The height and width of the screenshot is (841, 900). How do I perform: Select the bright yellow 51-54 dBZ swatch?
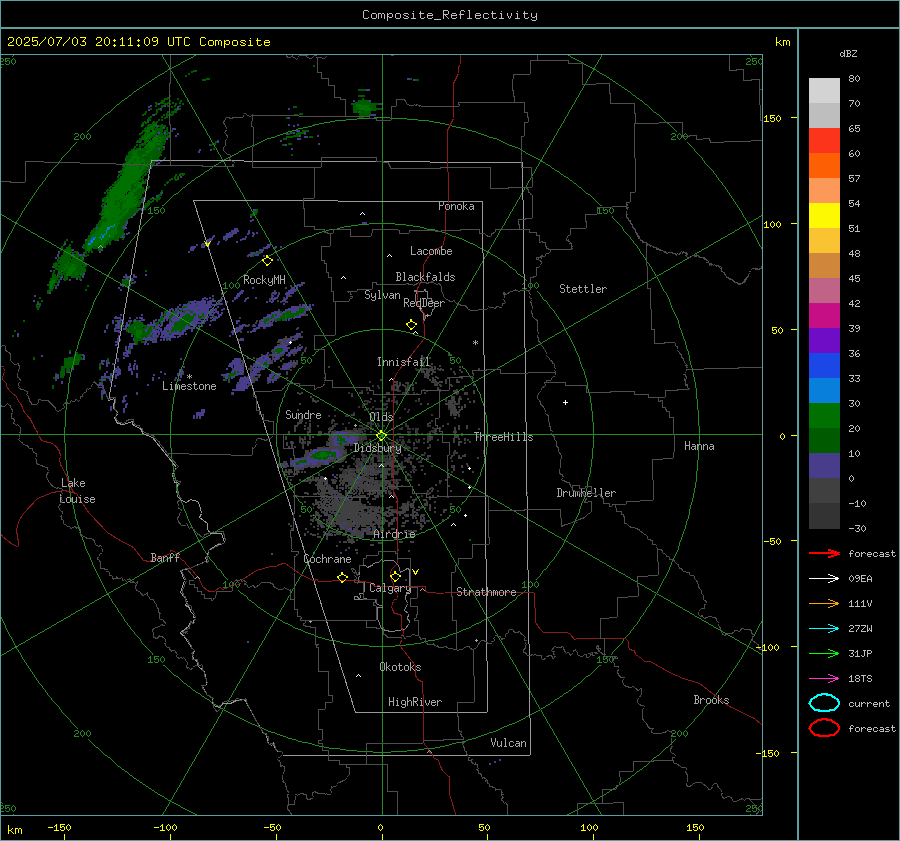click(824, 216)
